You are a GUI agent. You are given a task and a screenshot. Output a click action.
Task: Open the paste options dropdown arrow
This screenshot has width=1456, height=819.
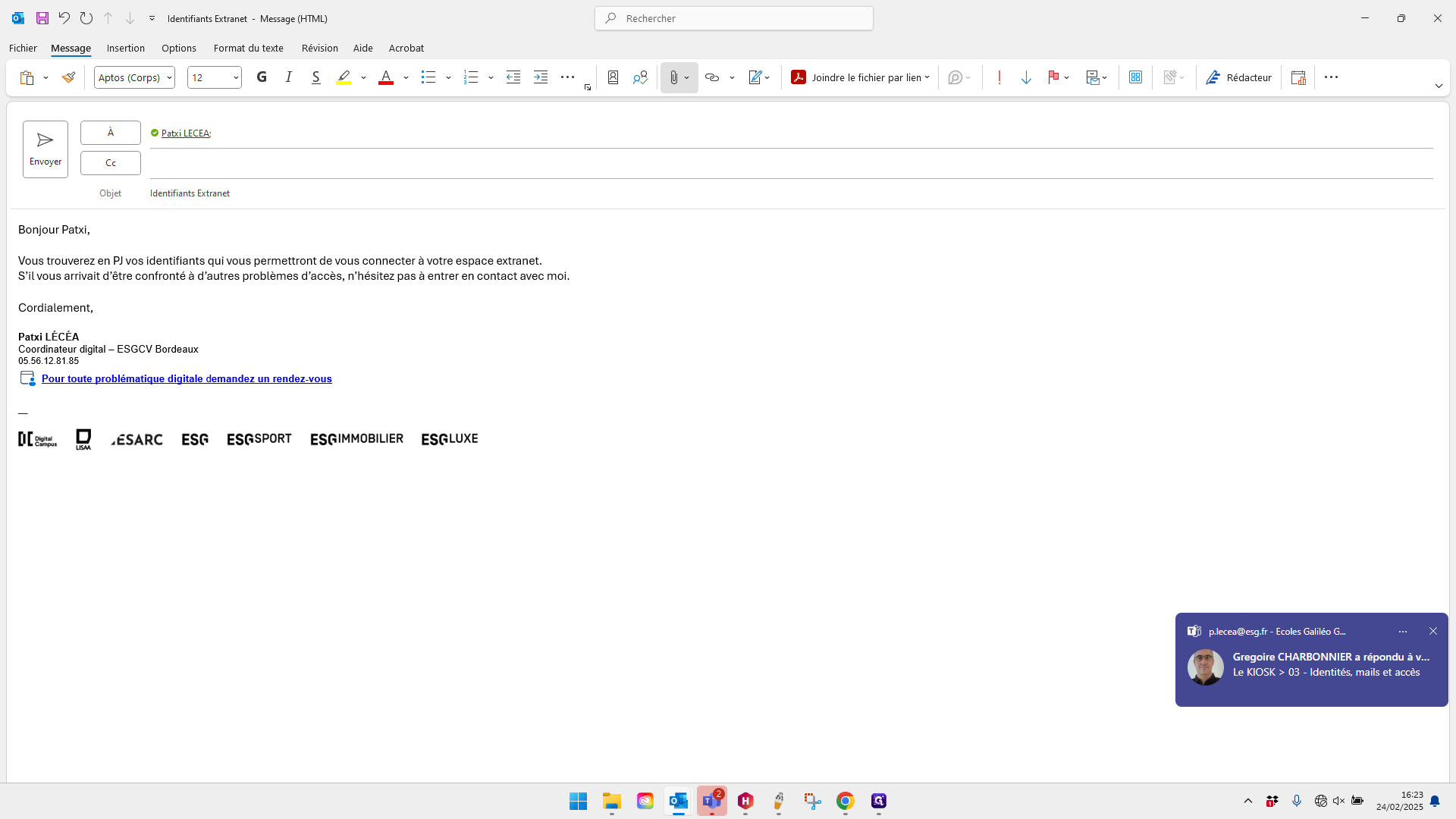click(x=46, y=77)
